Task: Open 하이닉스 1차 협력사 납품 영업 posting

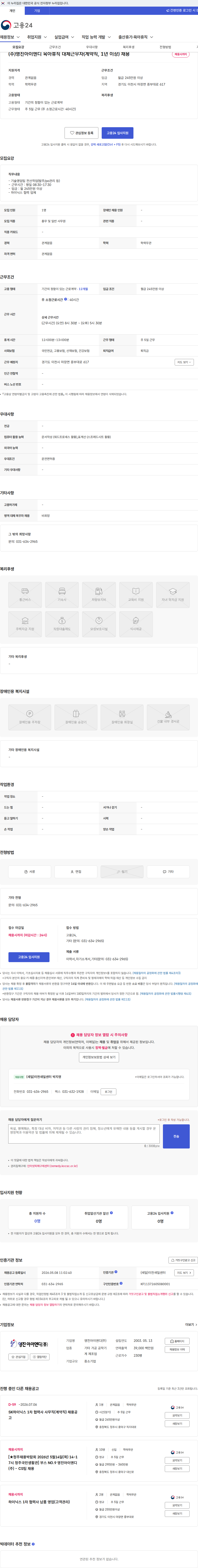Action: tap(39, 1502)
